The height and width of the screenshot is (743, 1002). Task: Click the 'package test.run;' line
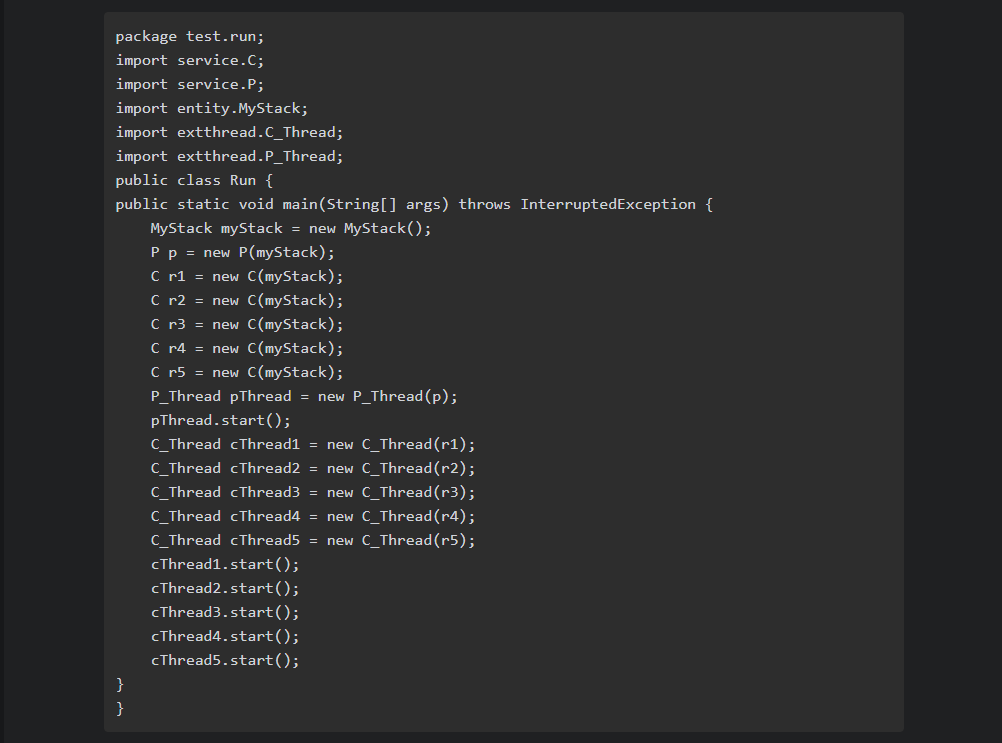pyautogui.click(x=190, y=37)
